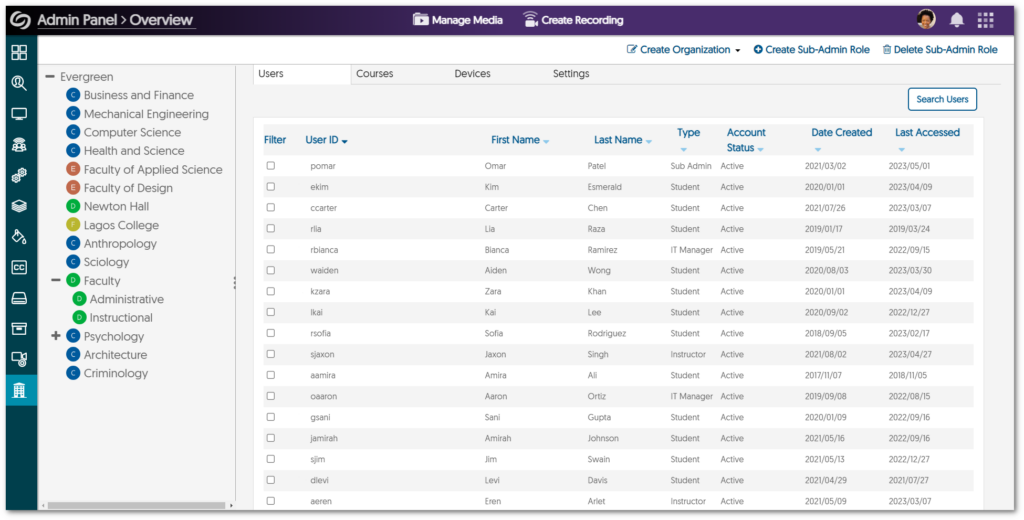Open the storage drive sidebar icon
Viewport: 1024px width, 520px height.
tap(20, 299)
